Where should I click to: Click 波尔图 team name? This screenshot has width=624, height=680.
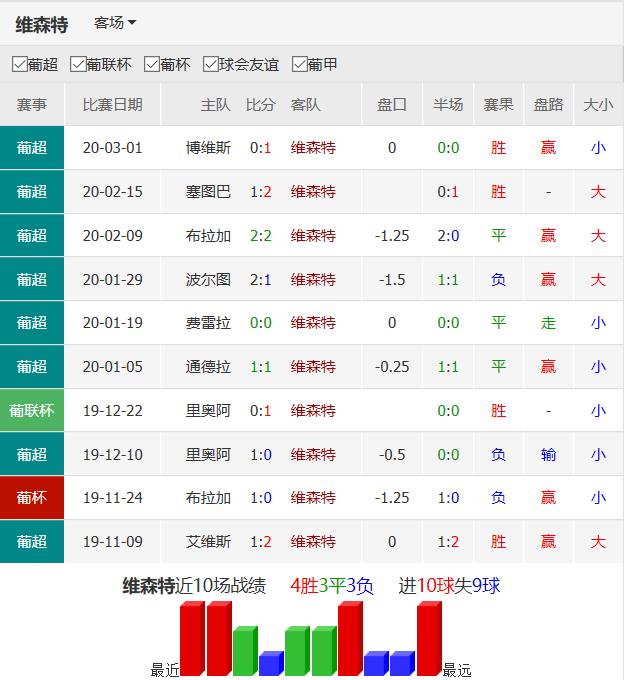tap(208, 280)
